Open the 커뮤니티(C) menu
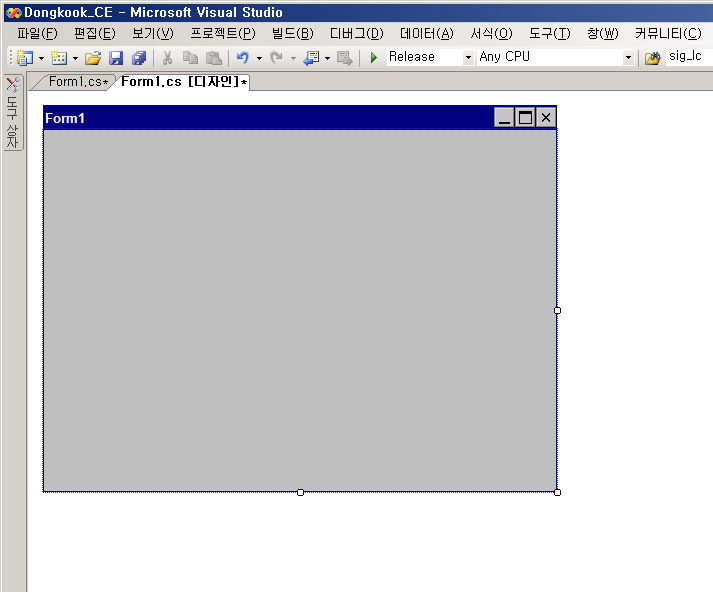This screenshot has width=713, height=592. point(668,34)
